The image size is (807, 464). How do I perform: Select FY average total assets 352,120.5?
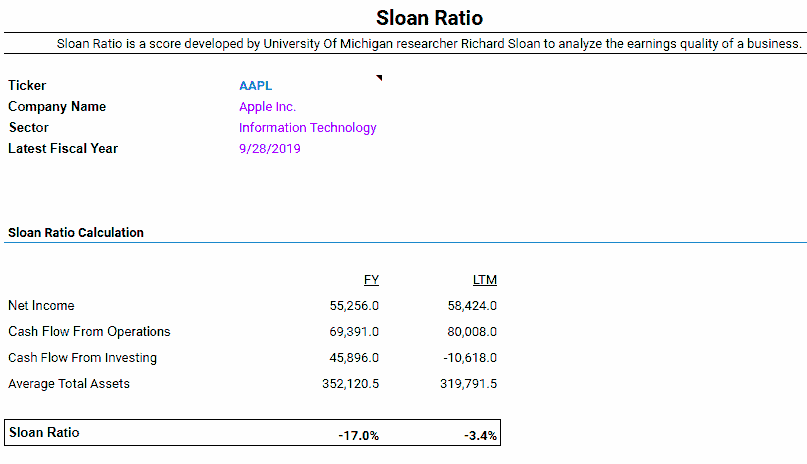coord(350,384)
